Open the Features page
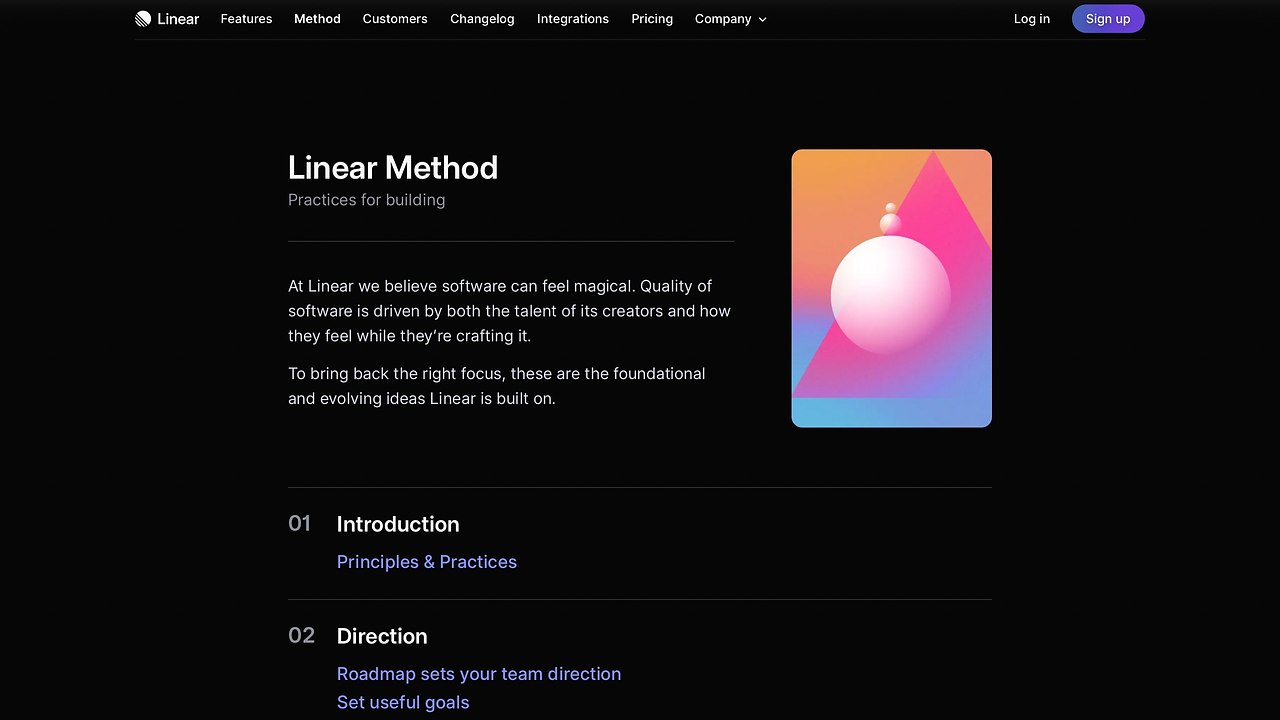Viewport: 1280px width, 720px height. [x=246, y=19]
